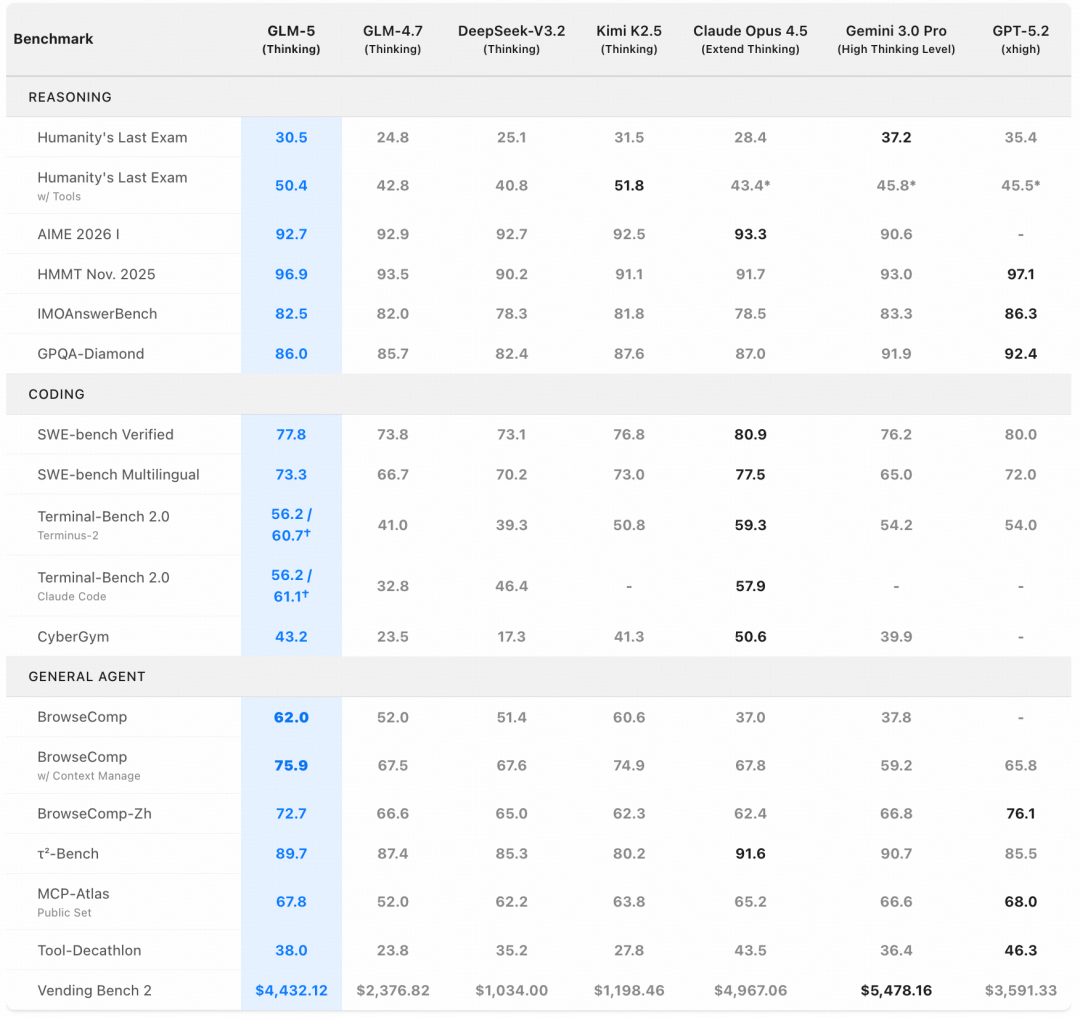Click the Benchmark header label

coord(53,39)
